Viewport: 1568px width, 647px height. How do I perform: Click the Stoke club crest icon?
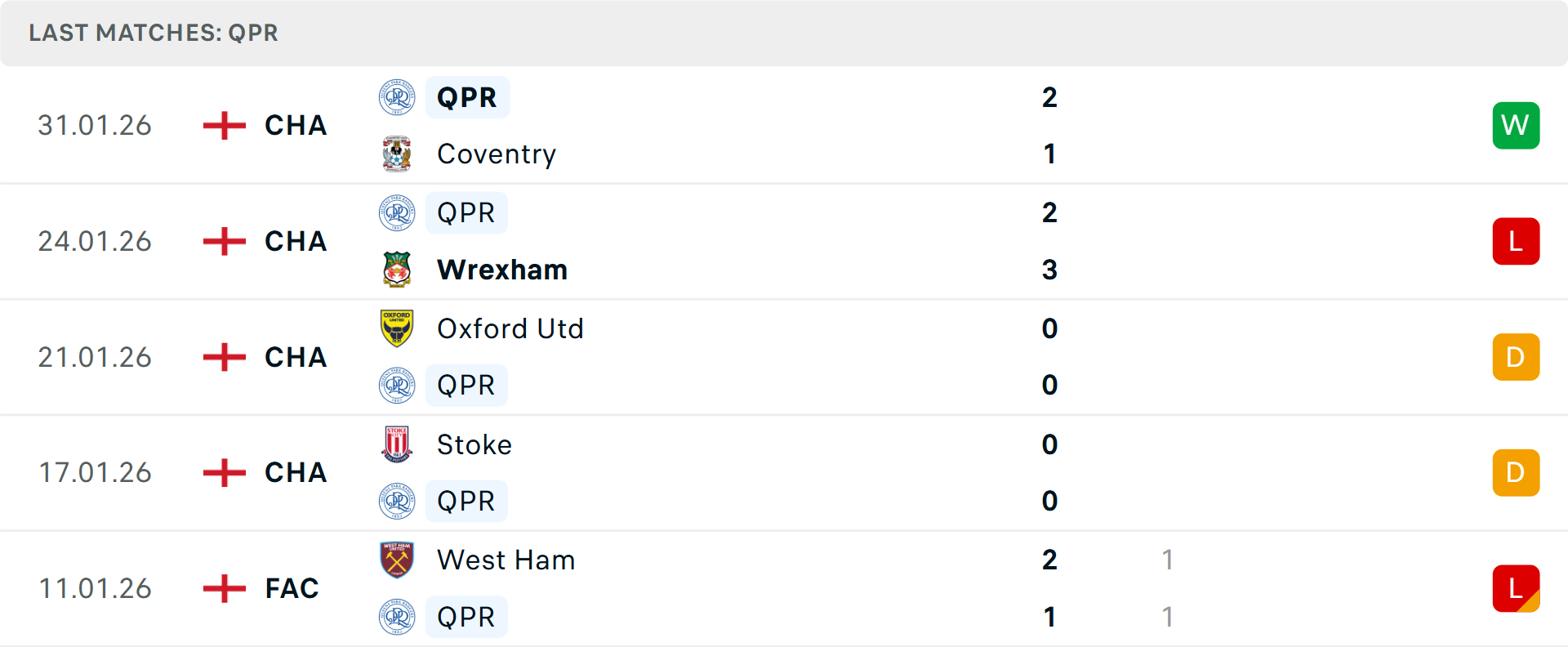[397, 444]
